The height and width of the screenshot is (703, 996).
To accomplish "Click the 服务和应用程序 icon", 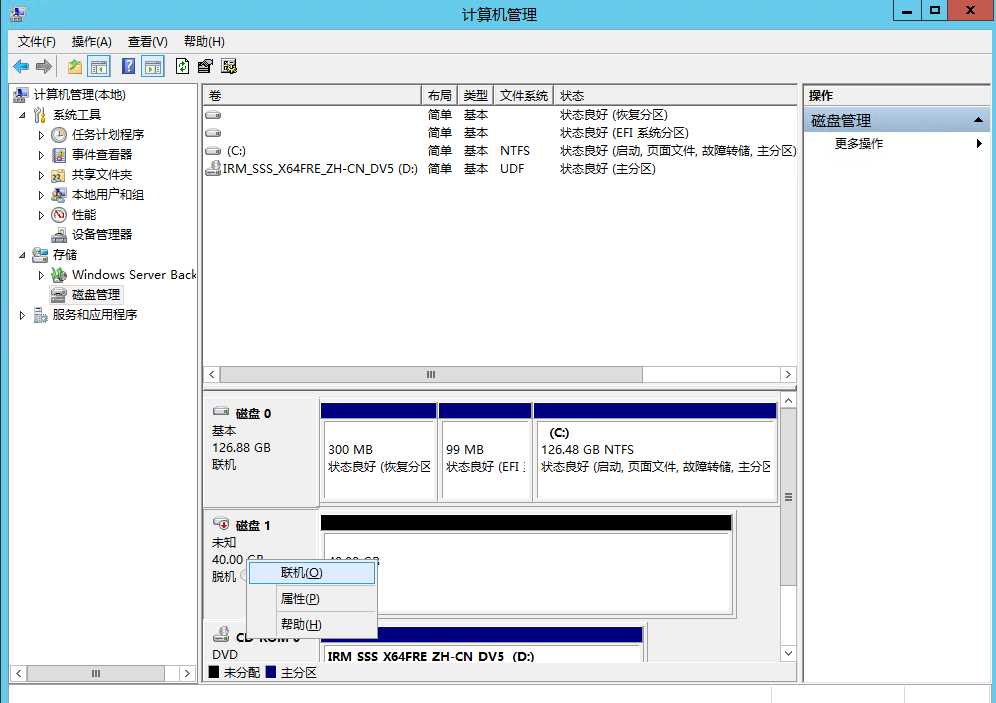I will [40, 314].
